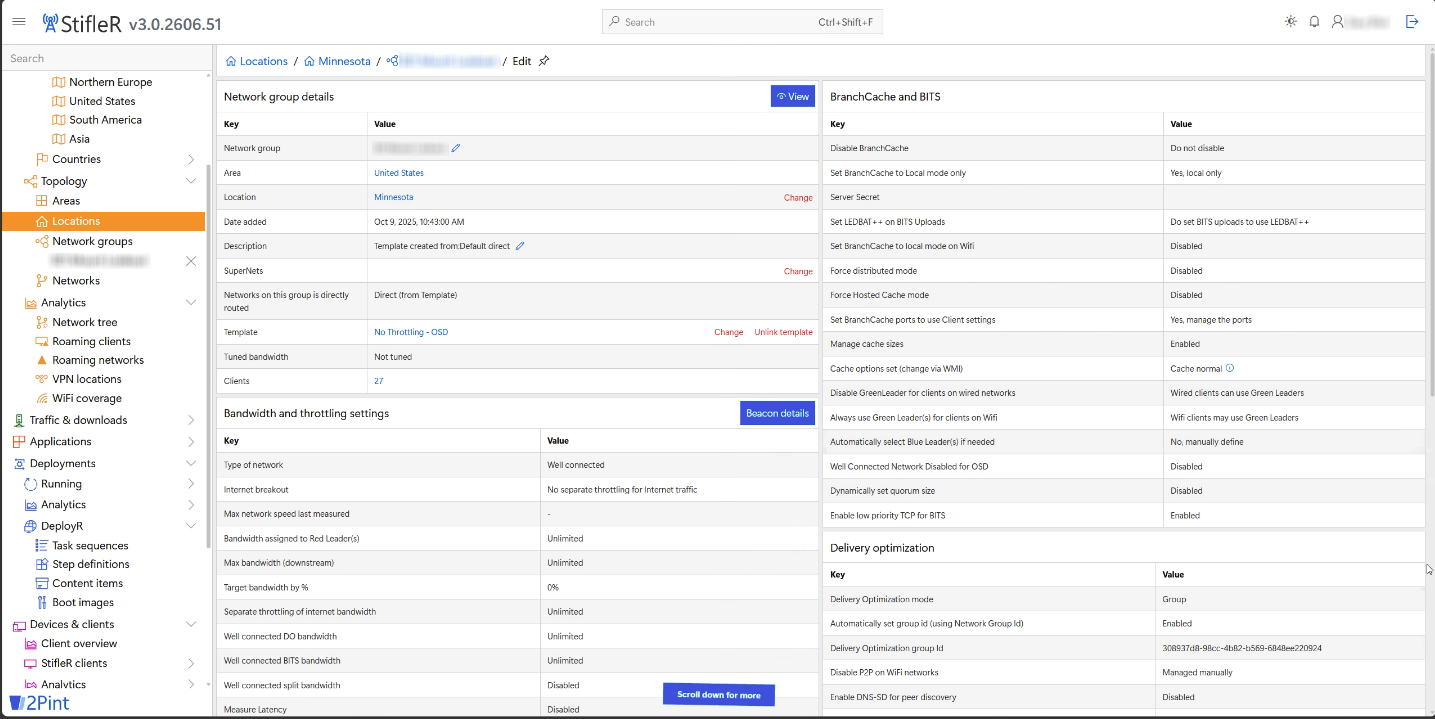Click the Roaming networks warning triangle icon
Image resolution: width=1435 pixels, height=719 pixels.
[x=42, y=360]
